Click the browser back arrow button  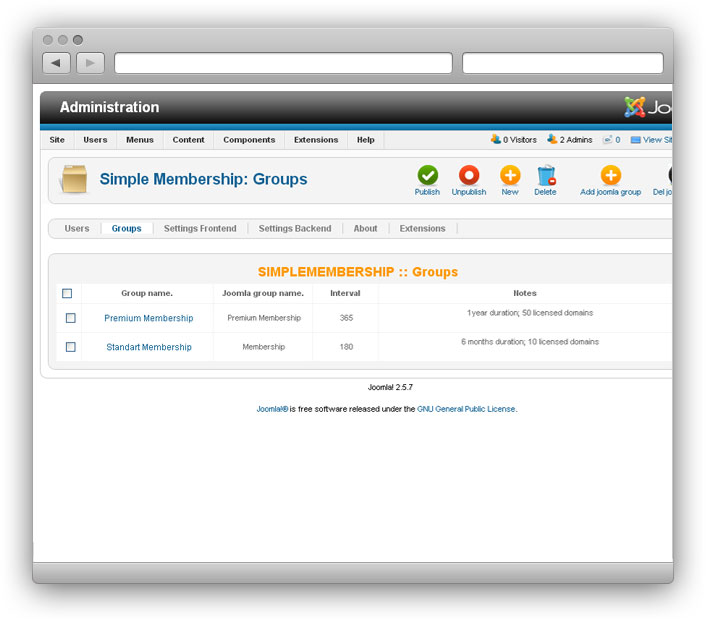[x=56, y=63]
